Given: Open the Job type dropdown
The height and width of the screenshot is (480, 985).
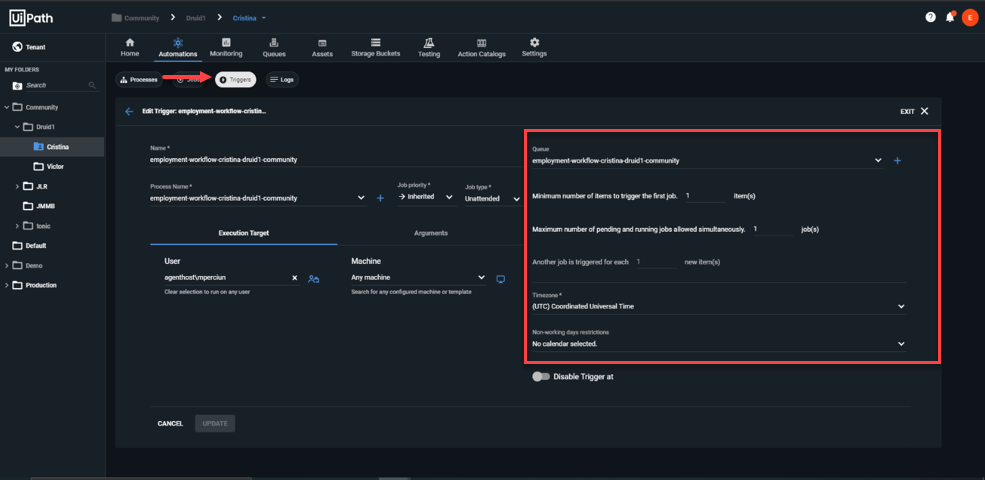Looking at the screenshot, I should point(493,198).
